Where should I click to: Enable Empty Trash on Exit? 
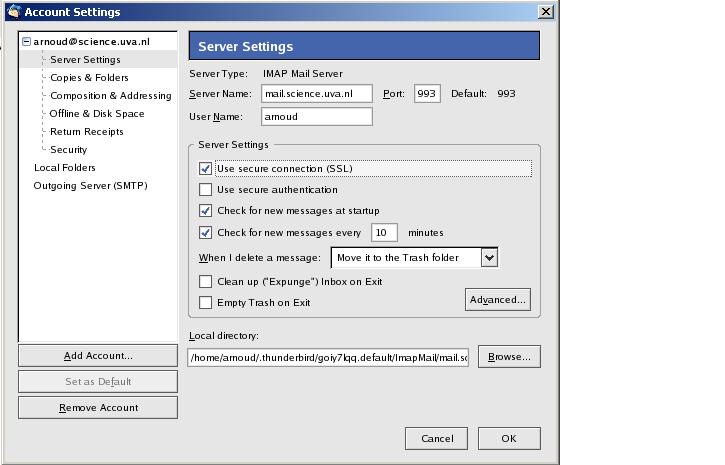click(206, 303)
